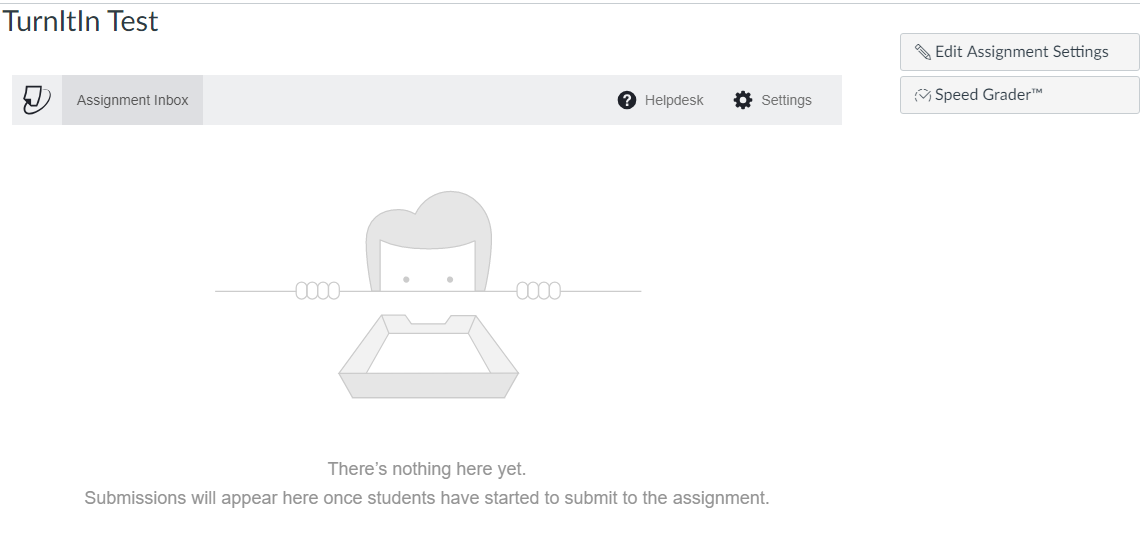Click the "Submissions will appear here" text

pyautogui.click(x=427, y=499)
